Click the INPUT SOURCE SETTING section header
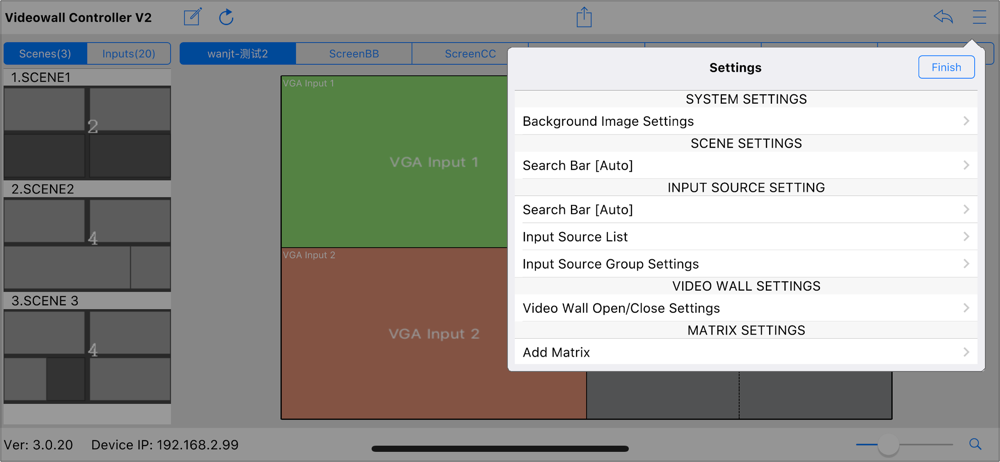1000x462 pixels. 746,188
